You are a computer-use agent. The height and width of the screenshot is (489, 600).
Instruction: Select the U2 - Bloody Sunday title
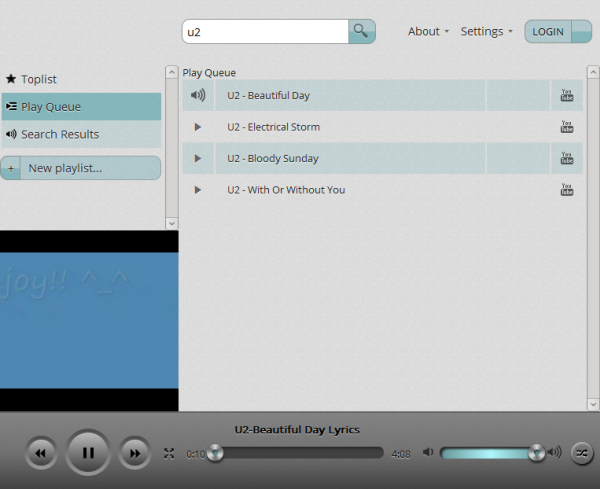tap(273, 158)
